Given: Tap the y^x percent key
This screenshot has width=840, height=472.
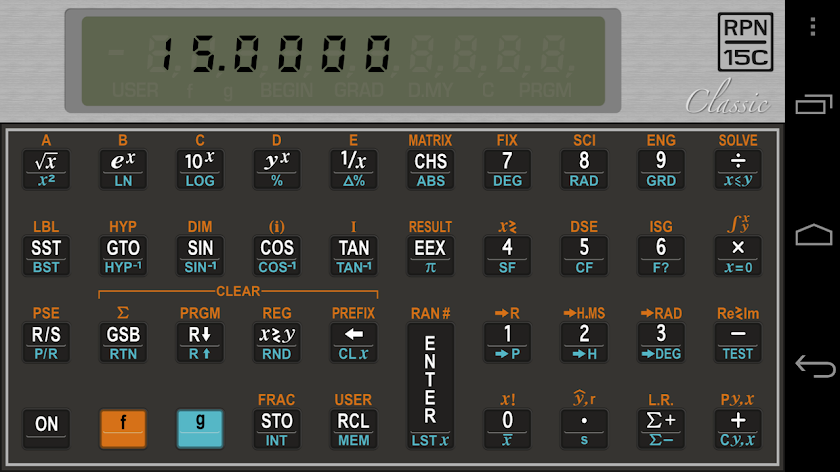Looking at the screenshot, I should (x=277, y=169).
